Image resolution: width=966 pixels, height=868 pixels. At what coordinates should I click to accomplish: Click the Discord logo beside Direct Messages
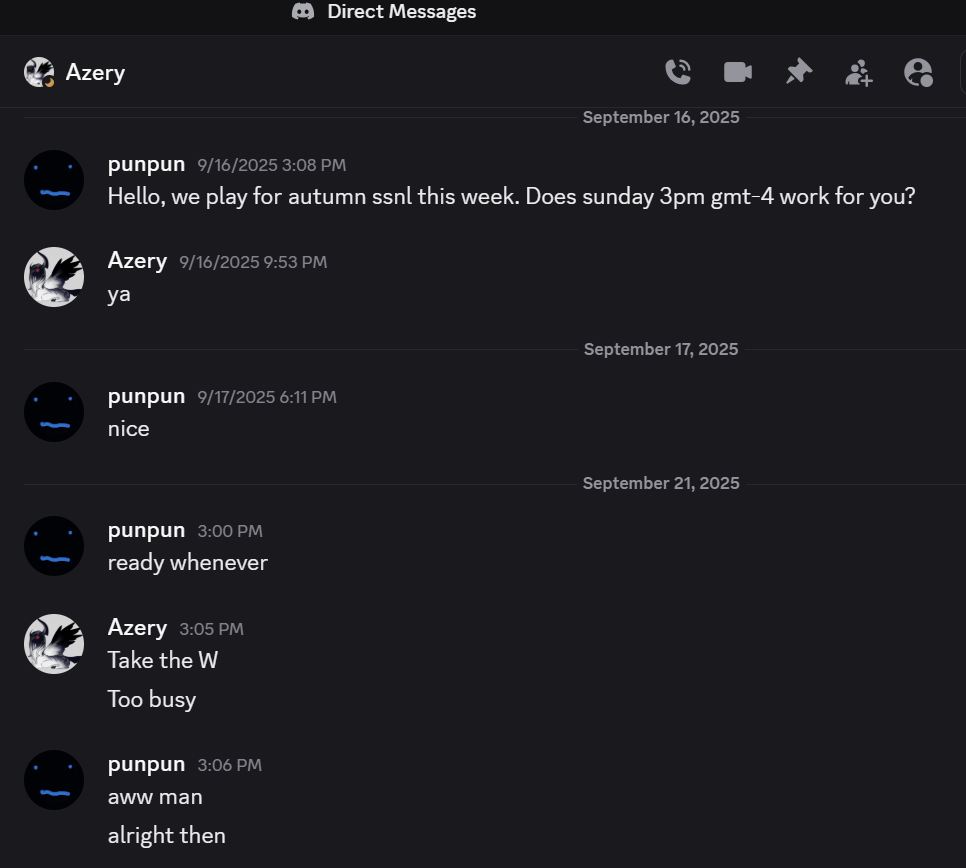(x=303, y=12)
